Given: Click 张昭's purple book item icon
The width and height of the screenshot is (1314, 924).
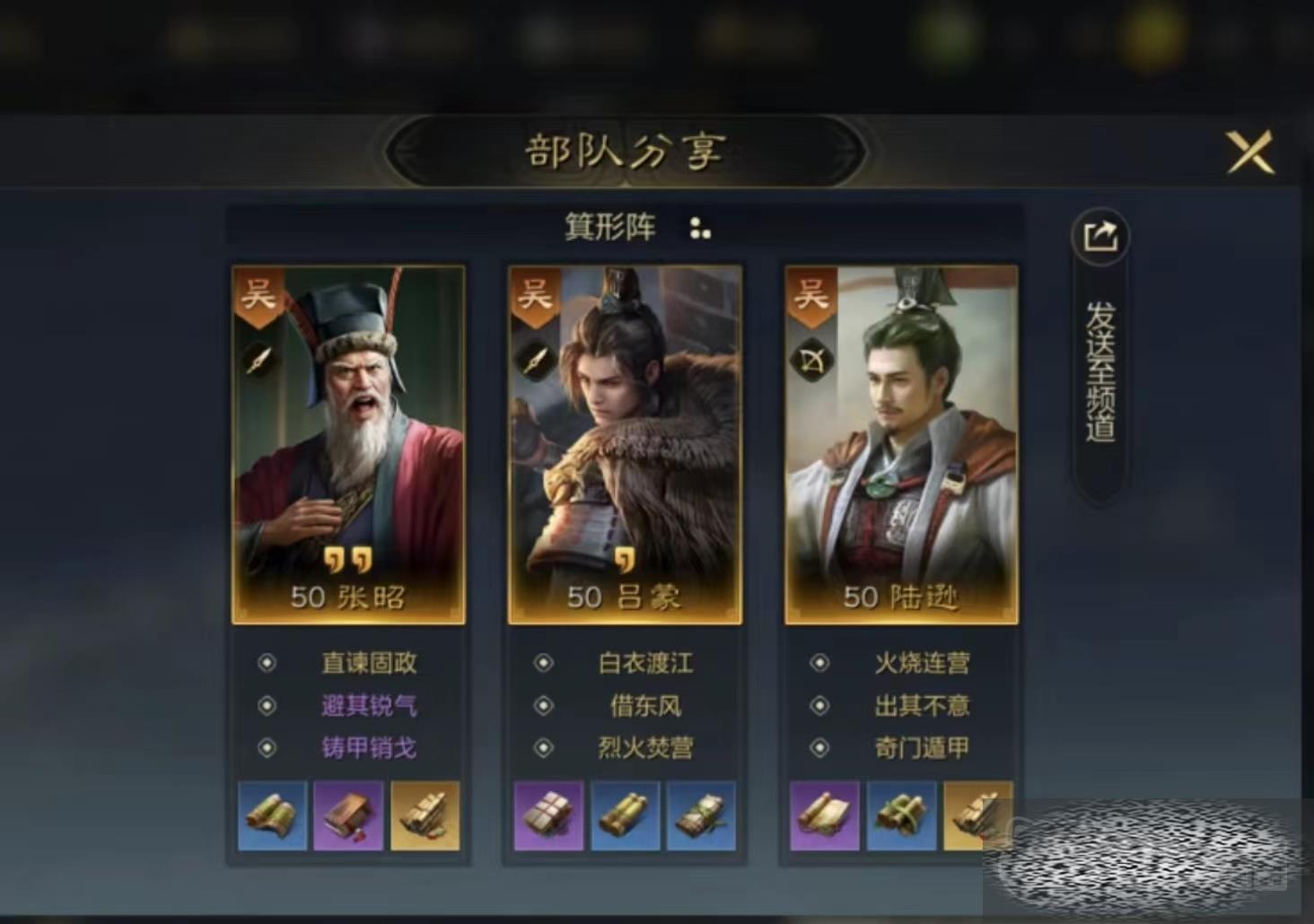Looking at the screenshot, I should point(348,815).
